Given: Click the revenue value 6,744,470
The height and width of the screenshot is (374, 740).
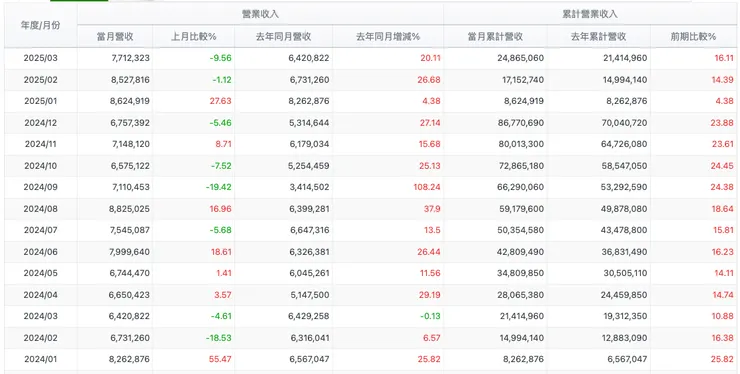Looking at the screenshot, I should point(130,273).
